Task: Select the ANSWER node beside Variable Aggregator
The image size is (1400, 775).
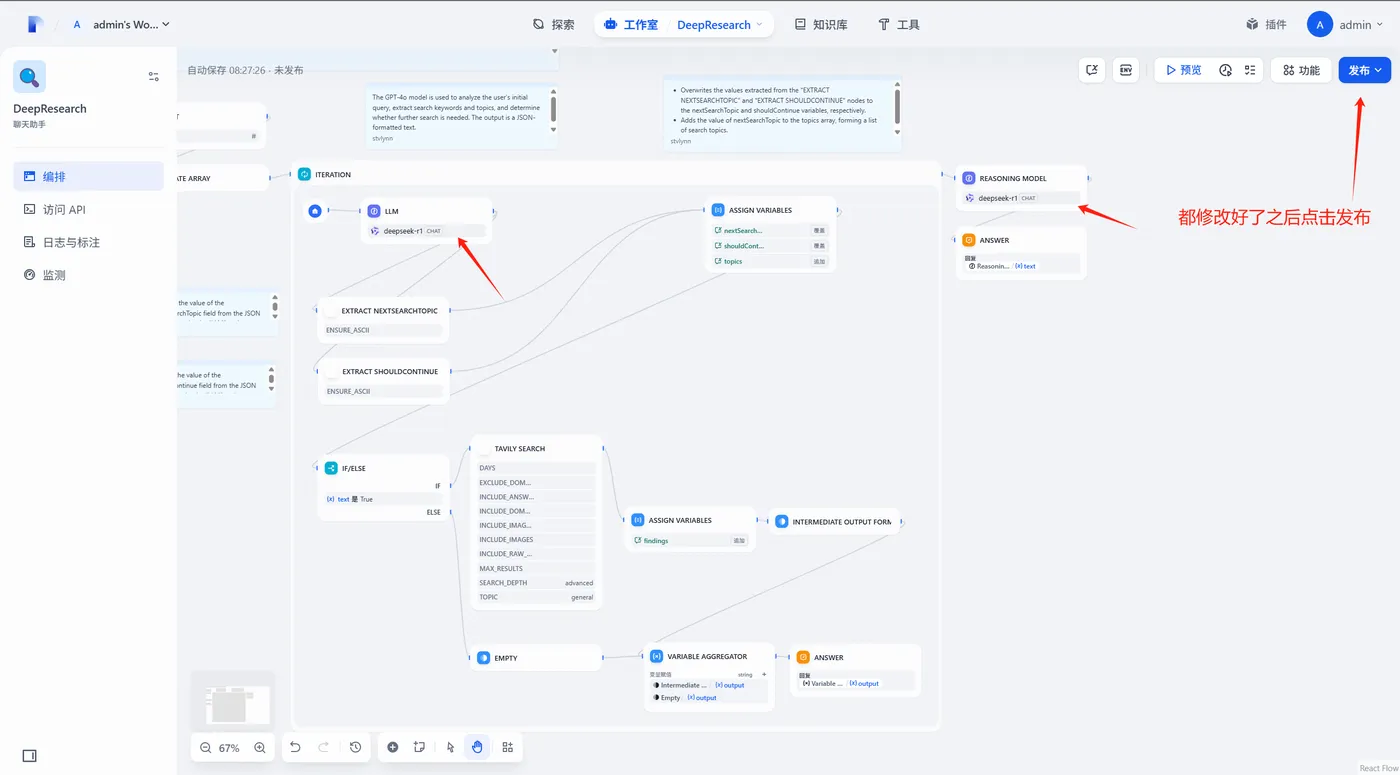Action: [855, 670]
